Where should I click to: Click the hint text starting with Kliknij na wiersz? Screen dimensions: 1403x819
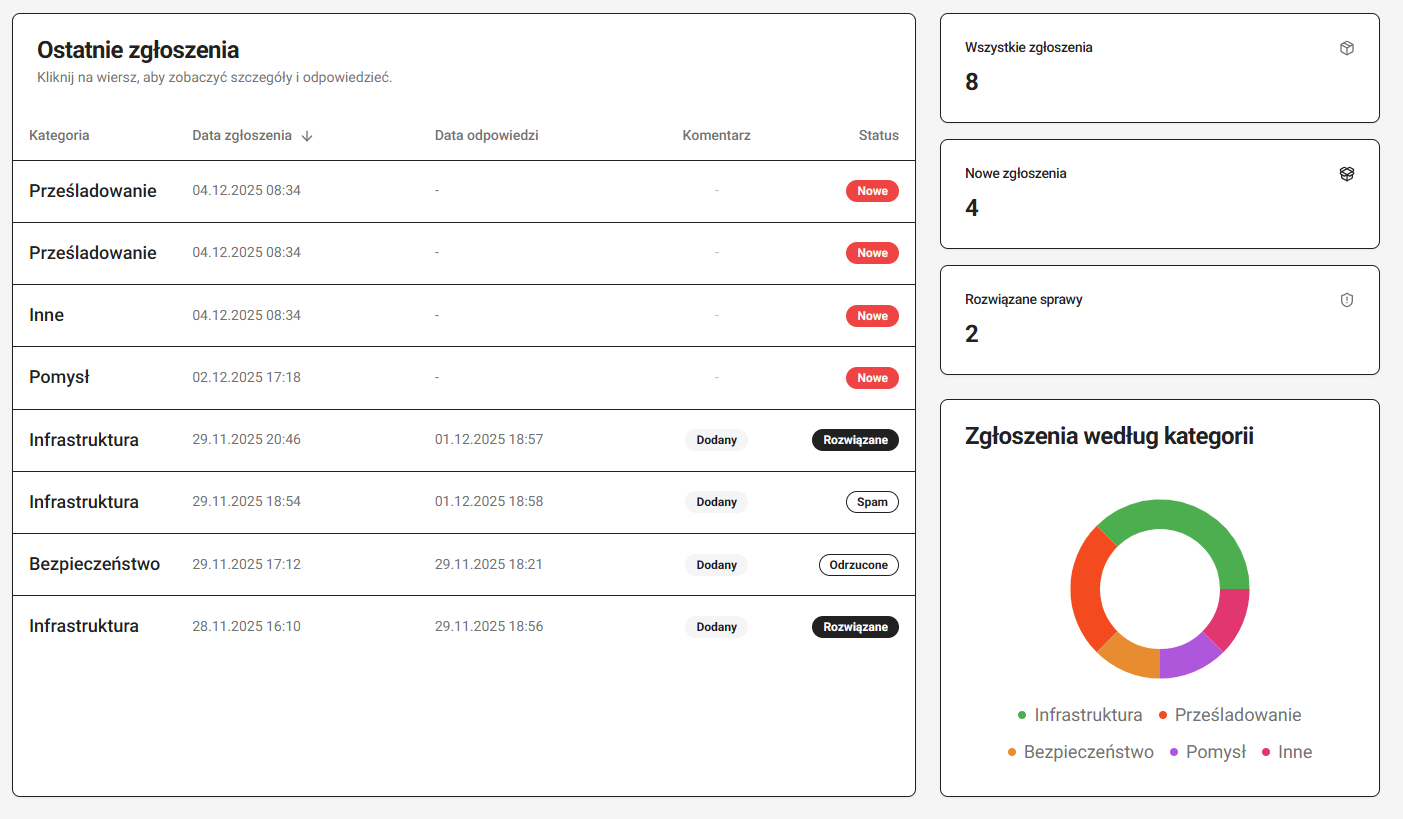tap(215, 77)
